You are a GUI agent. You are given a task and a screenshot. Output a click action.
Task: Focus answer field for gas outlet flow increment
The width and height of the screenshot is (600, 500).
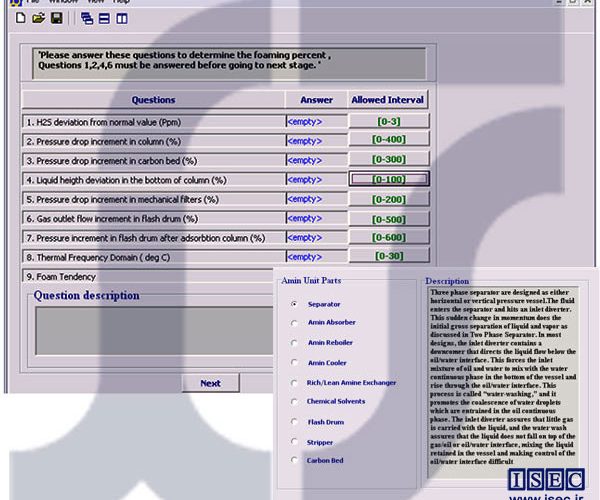click(316, 218)
